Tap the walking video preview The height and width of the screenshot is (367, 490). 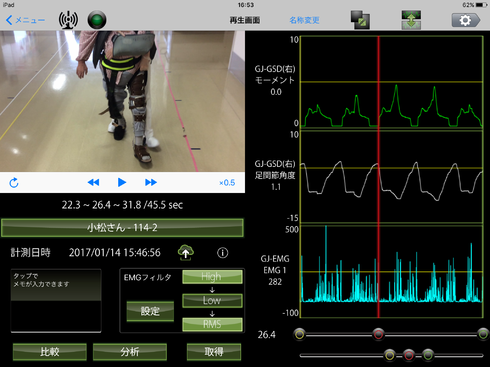(x=122, y=101)
